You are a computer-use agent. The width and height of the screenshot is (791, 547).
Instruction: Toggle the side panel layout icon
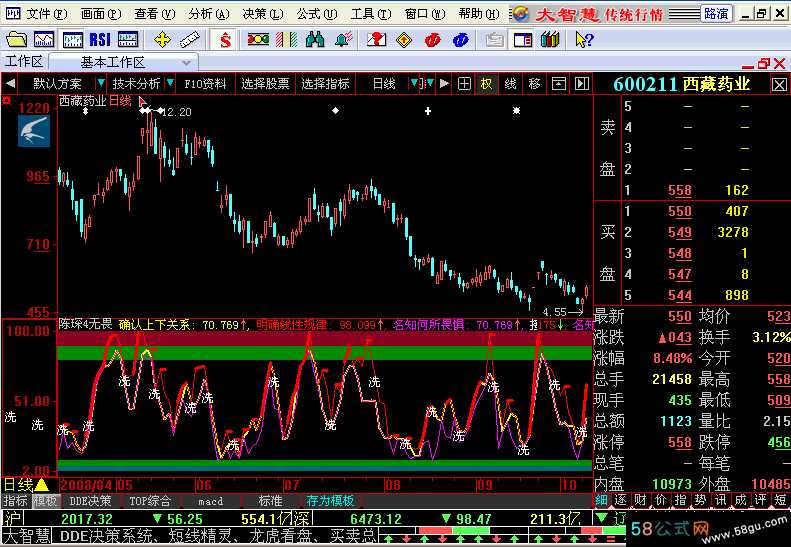(x=523, y=39)
